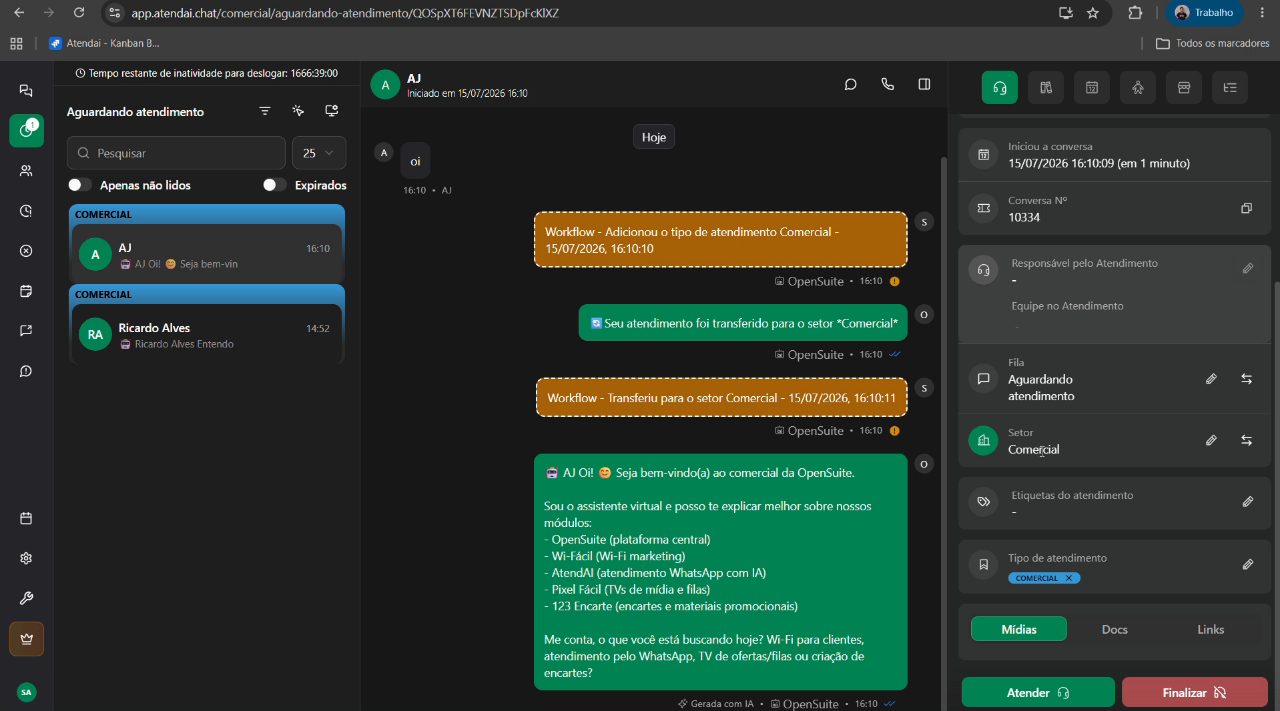Click the cursor-sparkle select icon in list header
The width and height of the screenshot is (1280, 711).
298,111
